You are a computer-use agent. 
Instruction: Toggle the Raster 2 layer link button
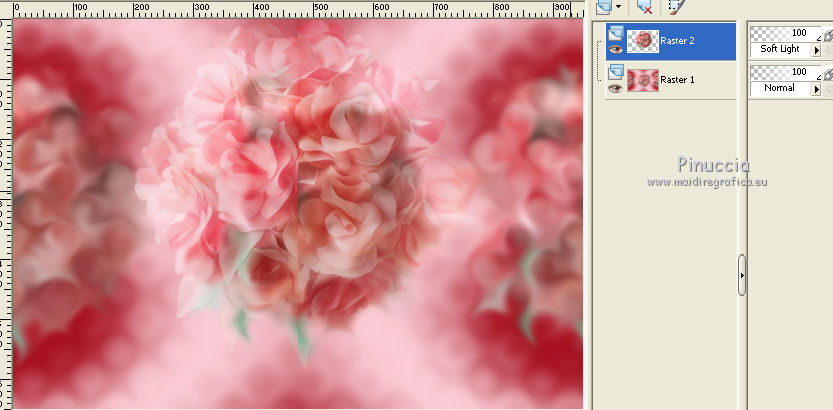828,36
